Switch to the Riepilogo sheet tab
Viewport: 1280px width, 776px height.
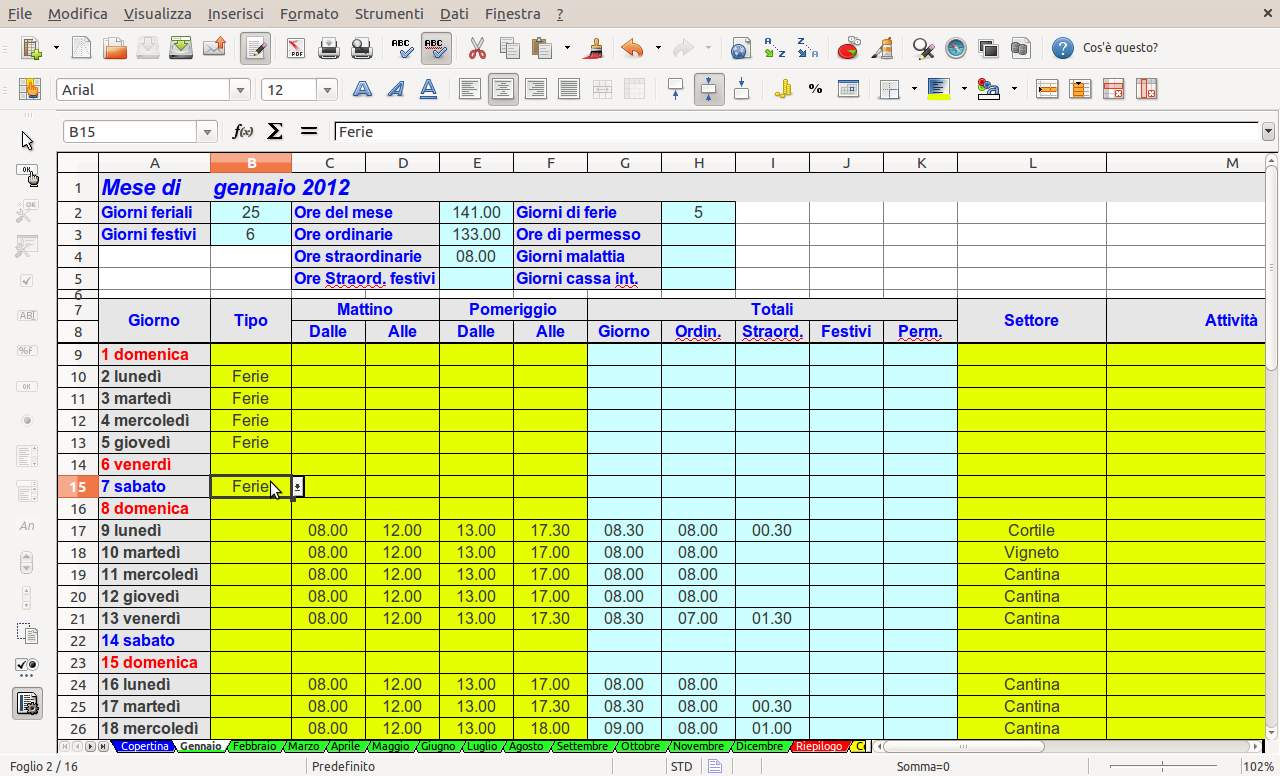tap(819, 747)
